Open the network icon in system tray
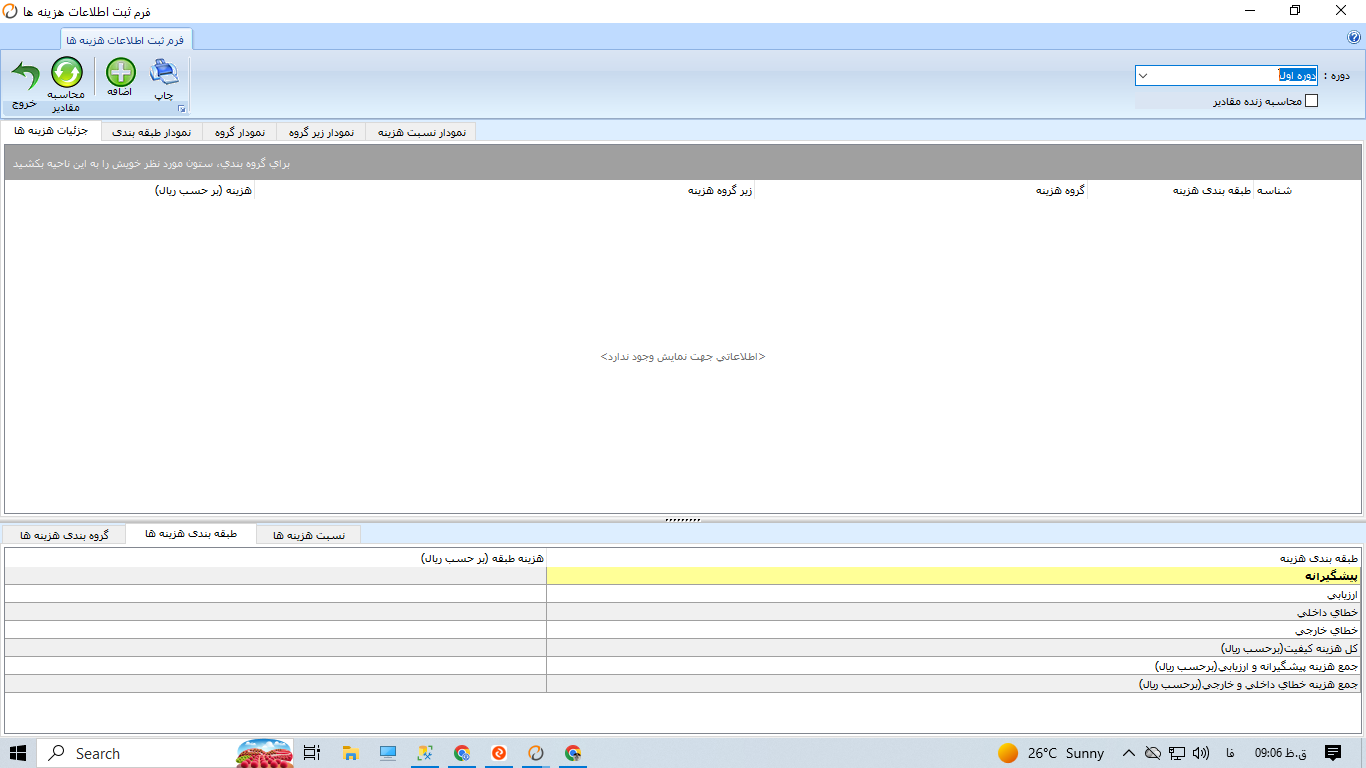Screen dimensions: 1366x768 (1177, 753)
